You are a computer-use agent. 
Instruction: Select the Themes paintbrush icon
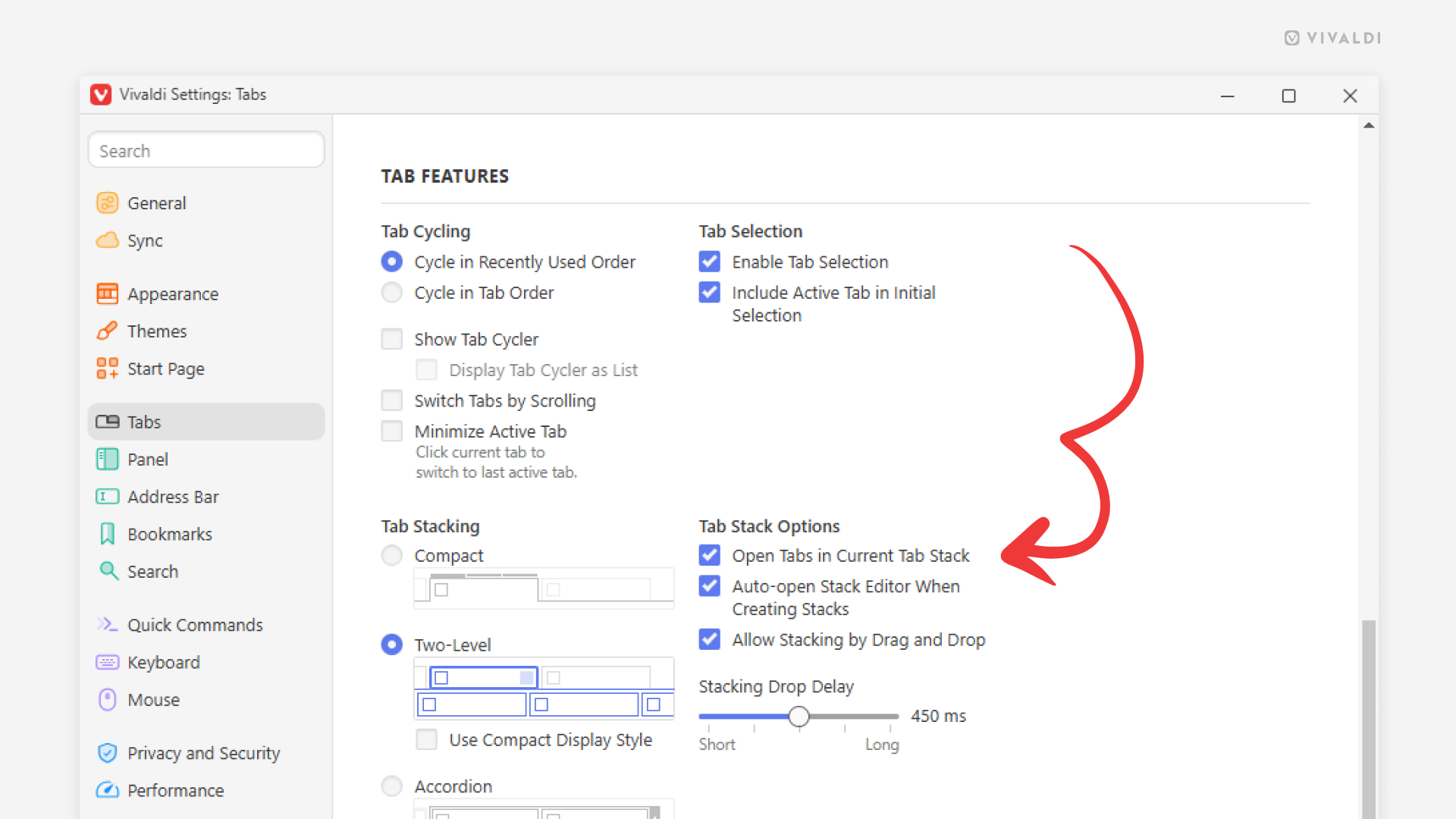pyautogui.click(x=108, y=331)
